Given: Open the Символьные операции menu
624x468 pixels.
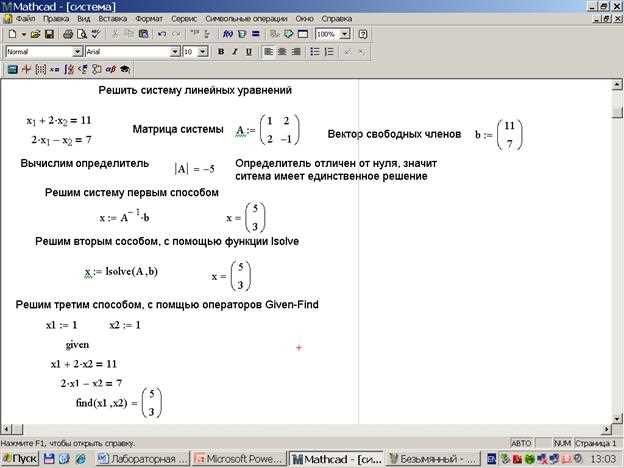Looking at the screenshot, I should pyautogui.click(x=246, y=19).
